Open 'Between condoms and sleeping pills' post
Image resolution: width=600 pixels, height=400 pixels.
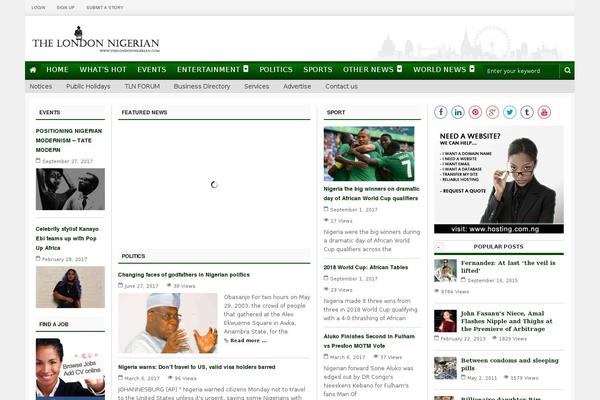point(510,364)
